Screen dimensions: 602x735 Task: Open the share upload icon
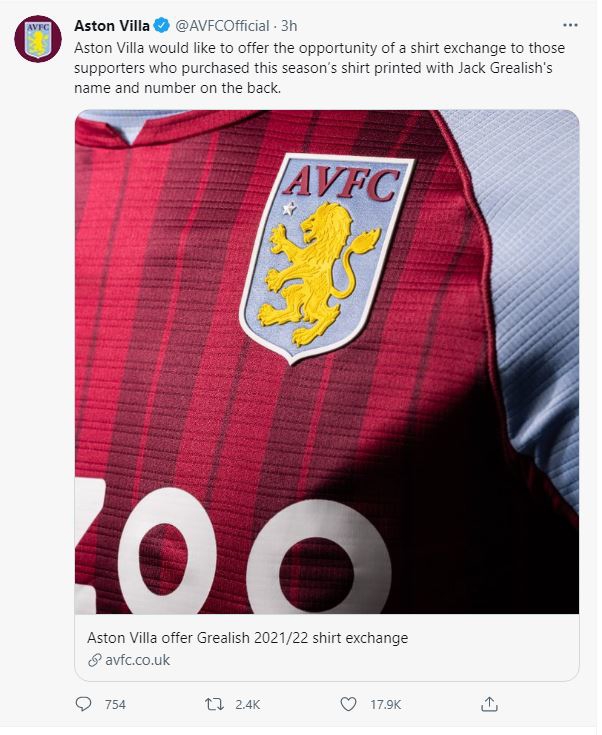[489, 704]
